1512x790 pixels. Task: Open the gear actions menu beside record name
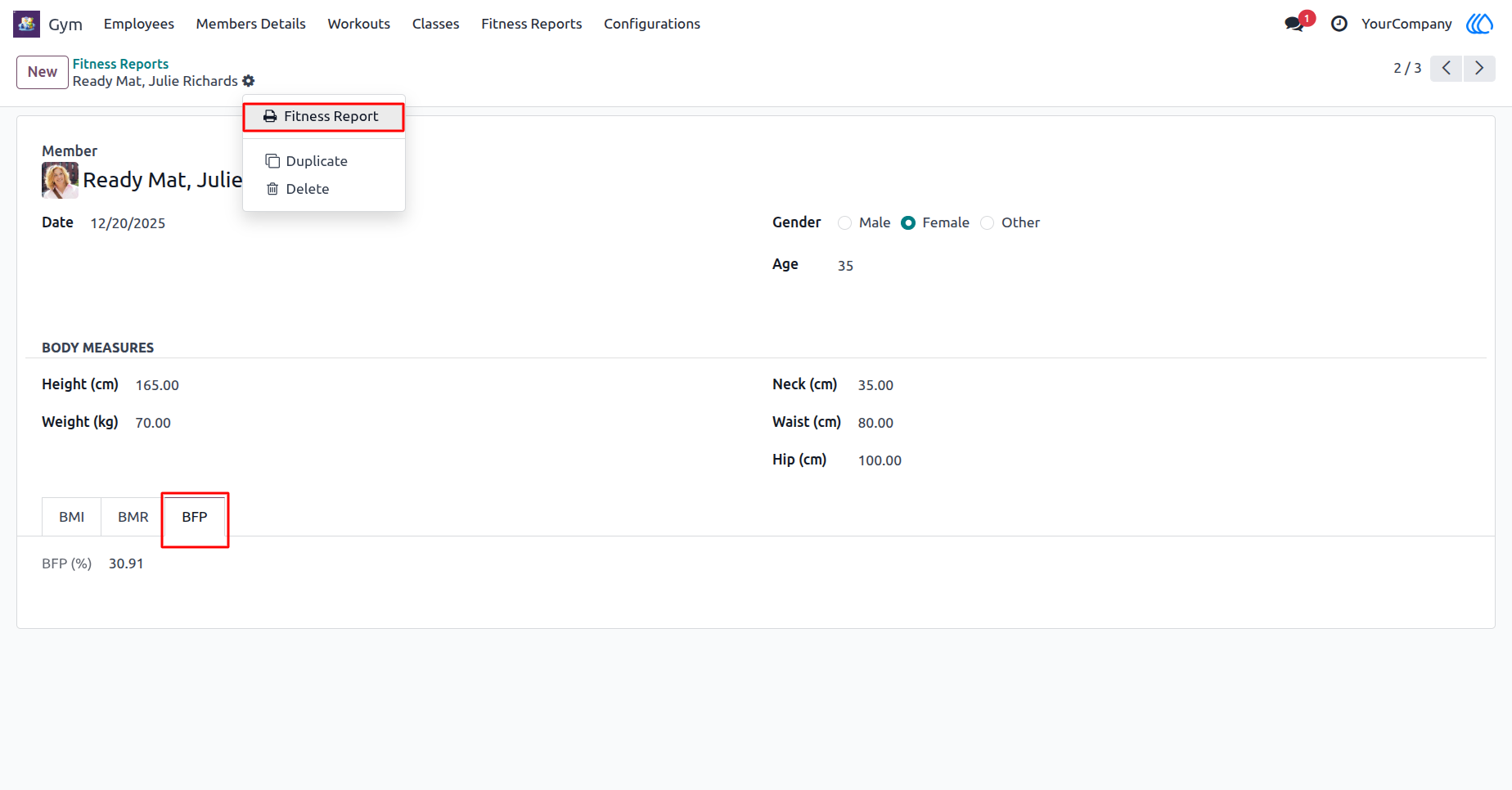(x=249, y=81)
